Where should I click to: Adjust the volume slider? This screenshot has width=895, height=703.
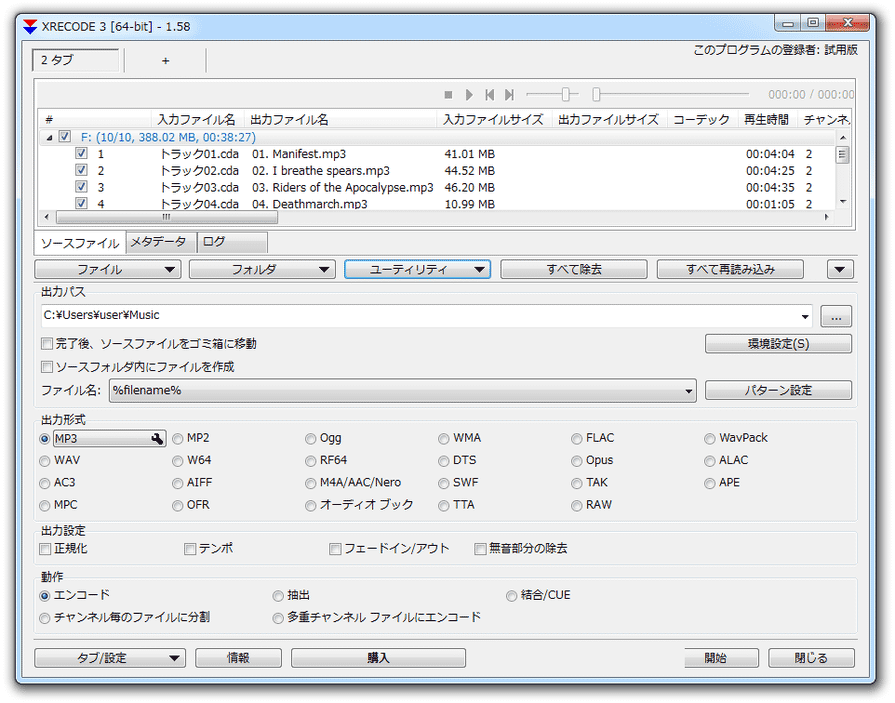pyautogui.click(x=565, y=94)
